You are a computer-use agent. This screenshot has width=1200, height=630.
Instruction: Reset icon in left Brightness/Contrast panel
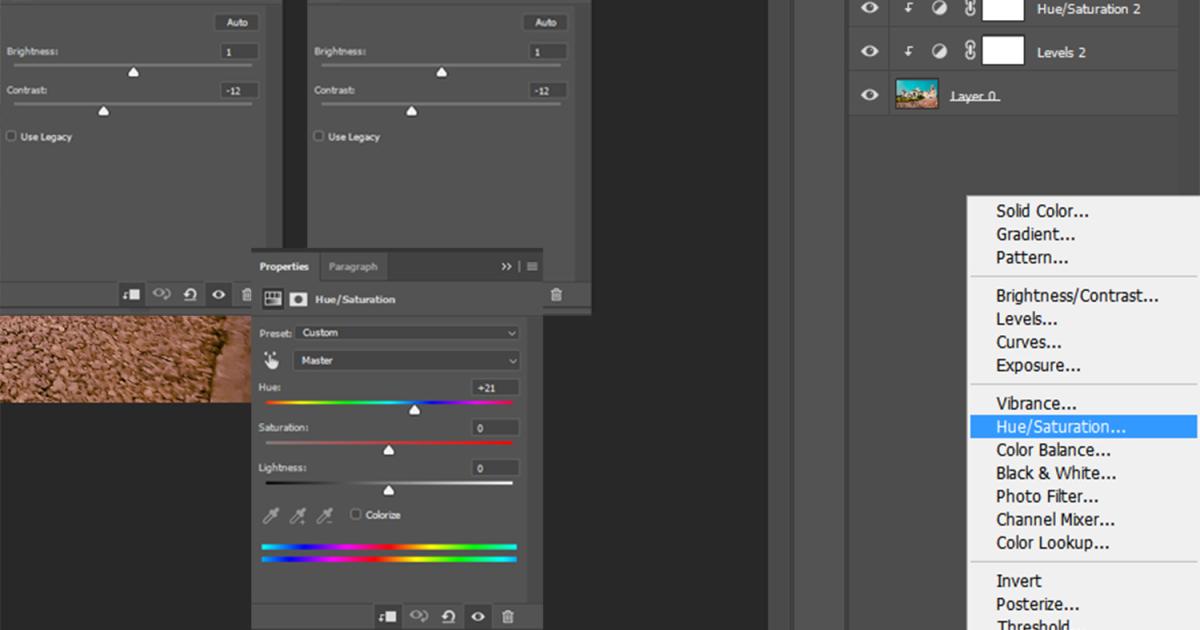[x=190, y=295]
